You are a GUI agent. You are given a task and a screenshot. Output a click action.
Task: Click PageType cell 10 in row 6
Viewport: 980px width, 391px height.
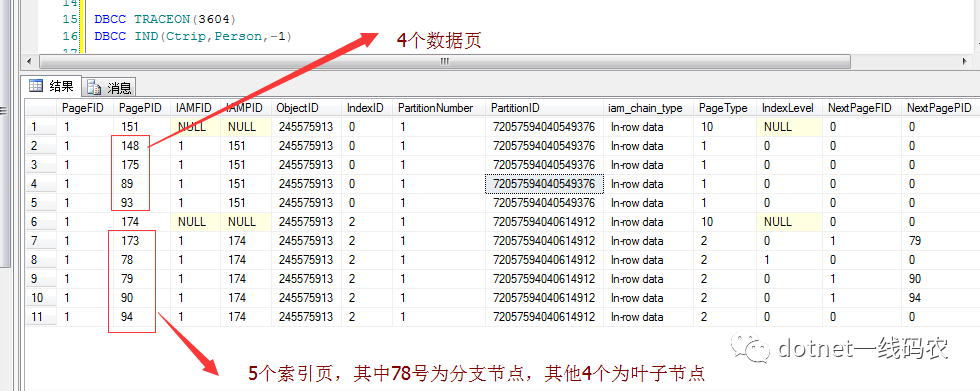coord(725,222)
